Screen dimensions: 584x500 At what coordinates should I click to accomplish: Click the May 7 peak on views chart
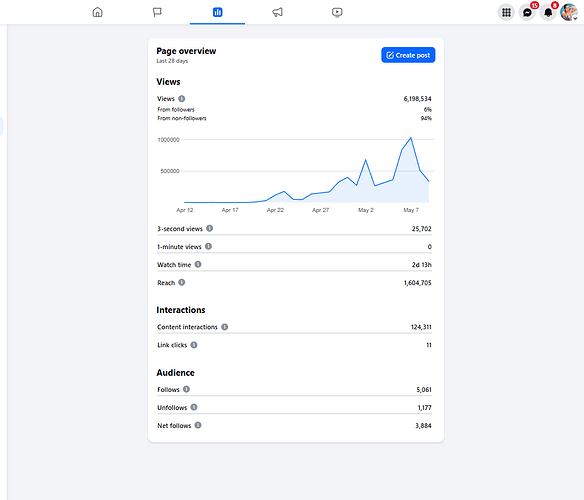pos(411,138)
